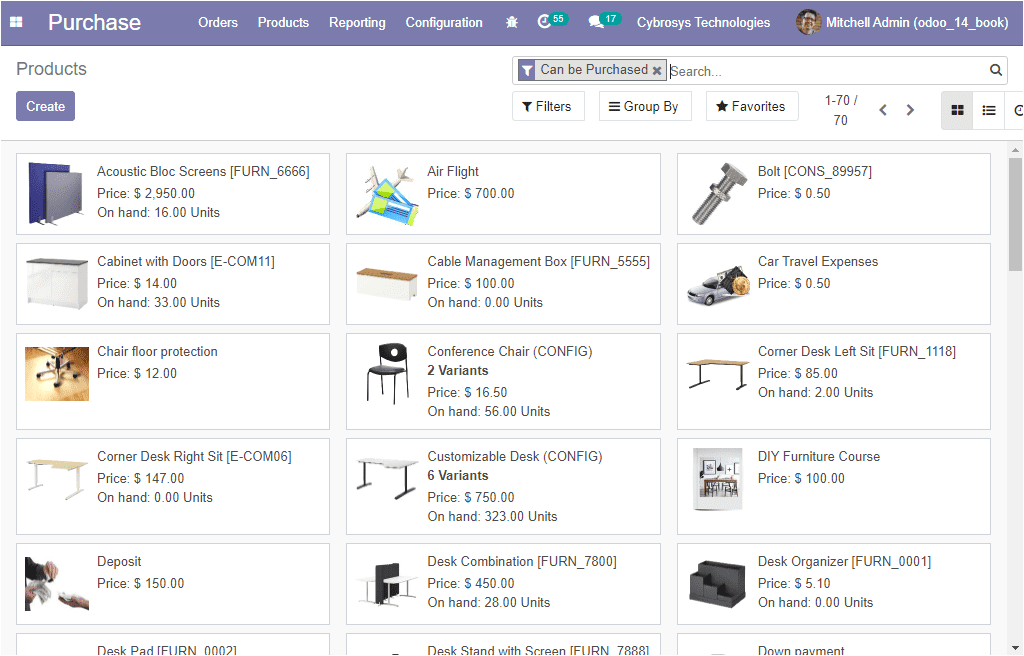The width and height of the screenshot is (1024, 656).
Task: Select Desk Organizer [FURN_0001] name
Action: pos(844,561)
